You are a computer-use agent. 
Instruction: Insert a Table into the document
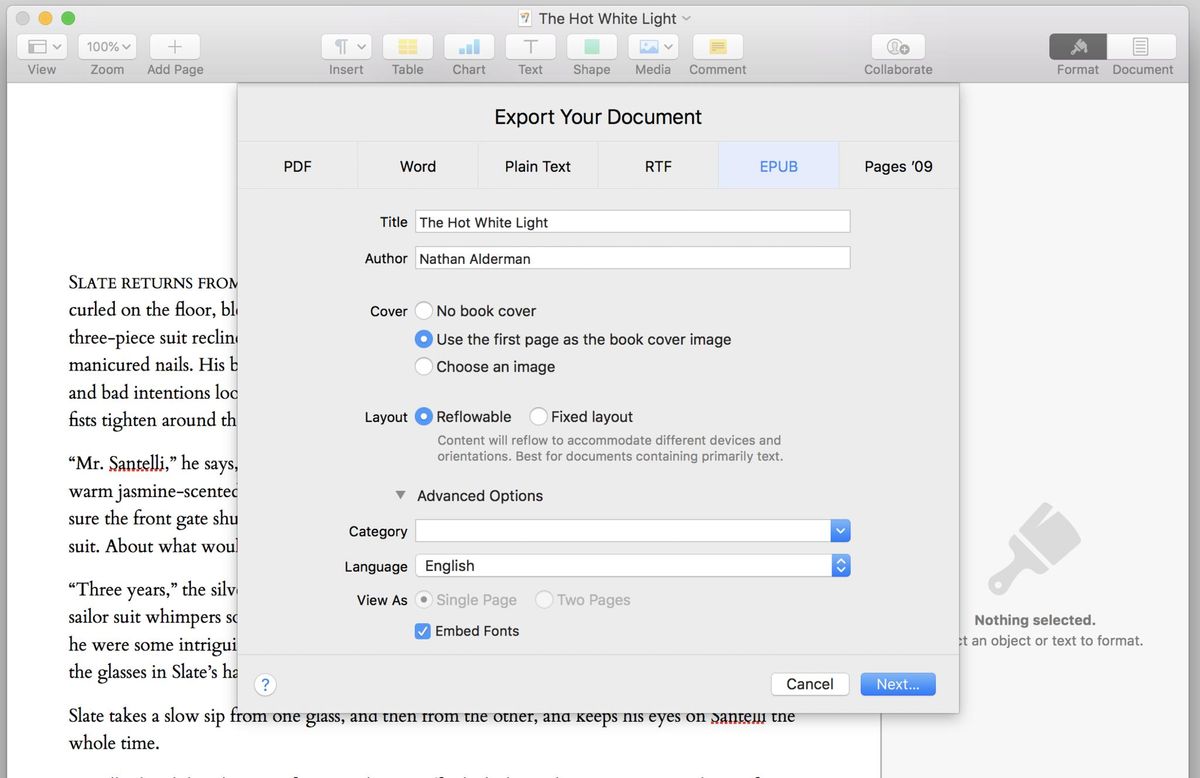(x=407, y=47)
